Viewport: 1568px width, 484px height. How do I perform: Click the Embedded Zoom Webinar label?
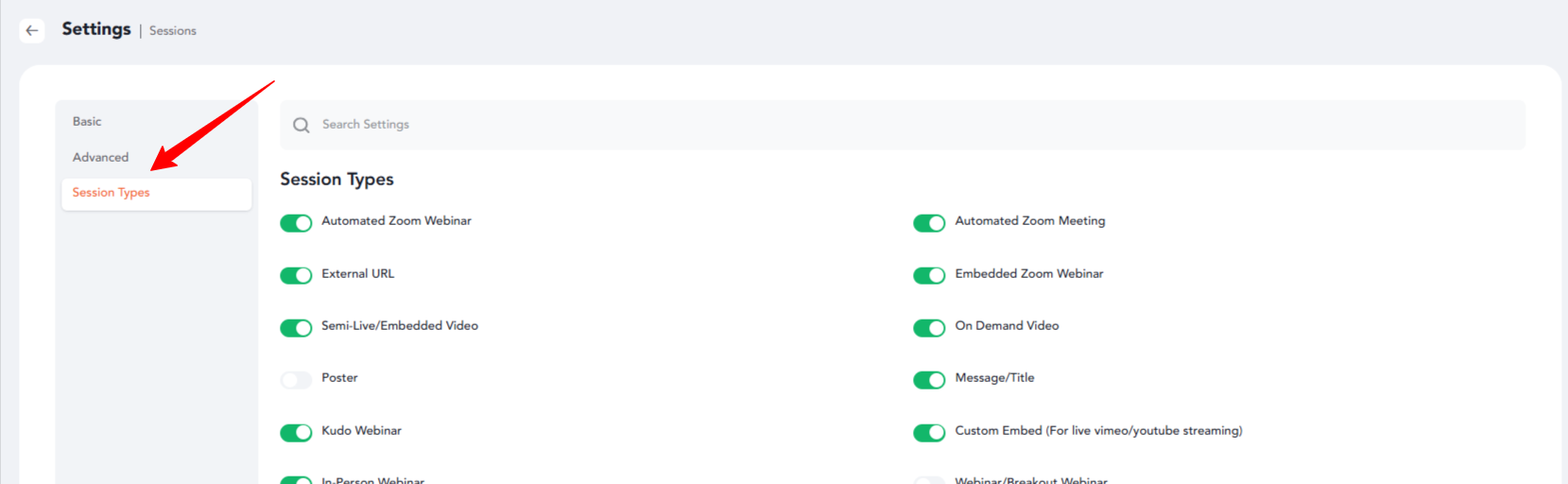(x=1029, y=273)
